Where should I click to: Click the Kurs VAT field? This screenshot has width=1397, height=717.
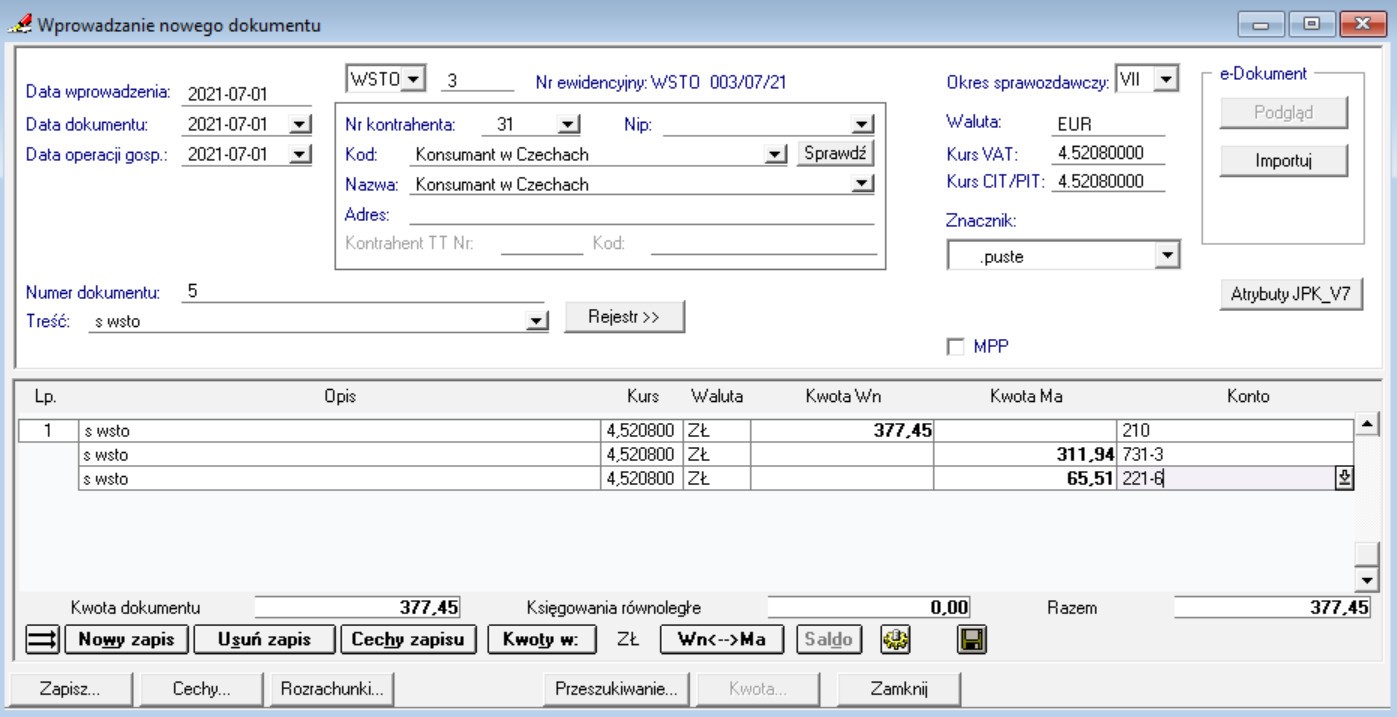(x=1108, y=153)
